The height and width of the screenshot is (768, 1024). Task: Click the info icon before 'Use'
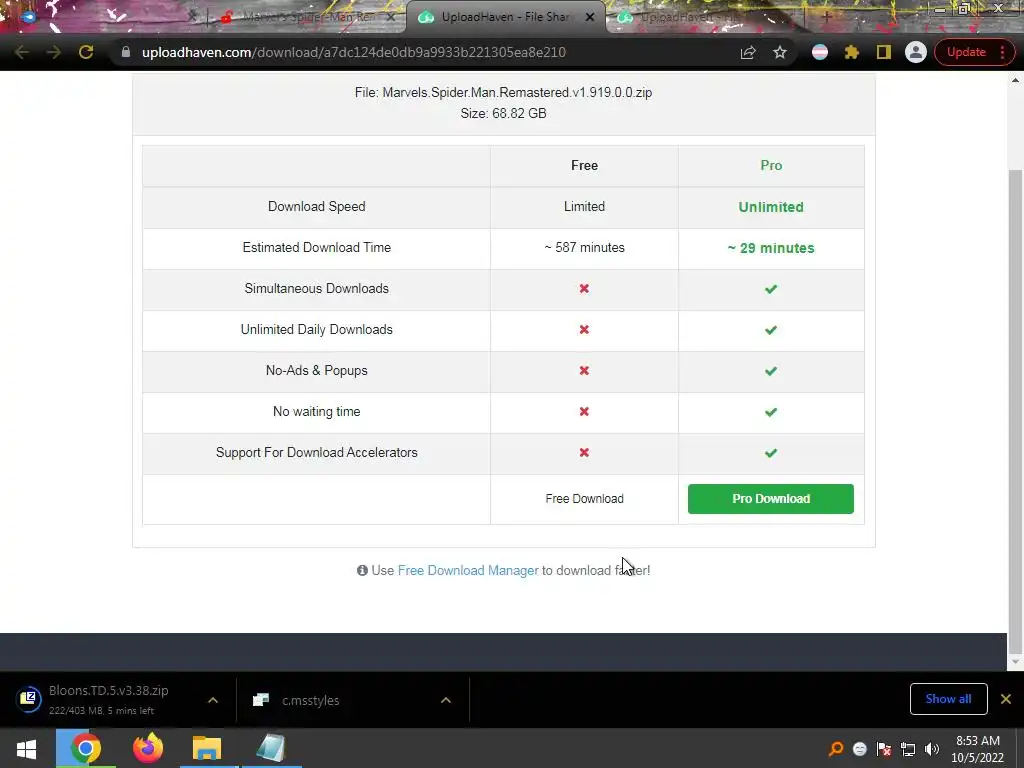362,571
